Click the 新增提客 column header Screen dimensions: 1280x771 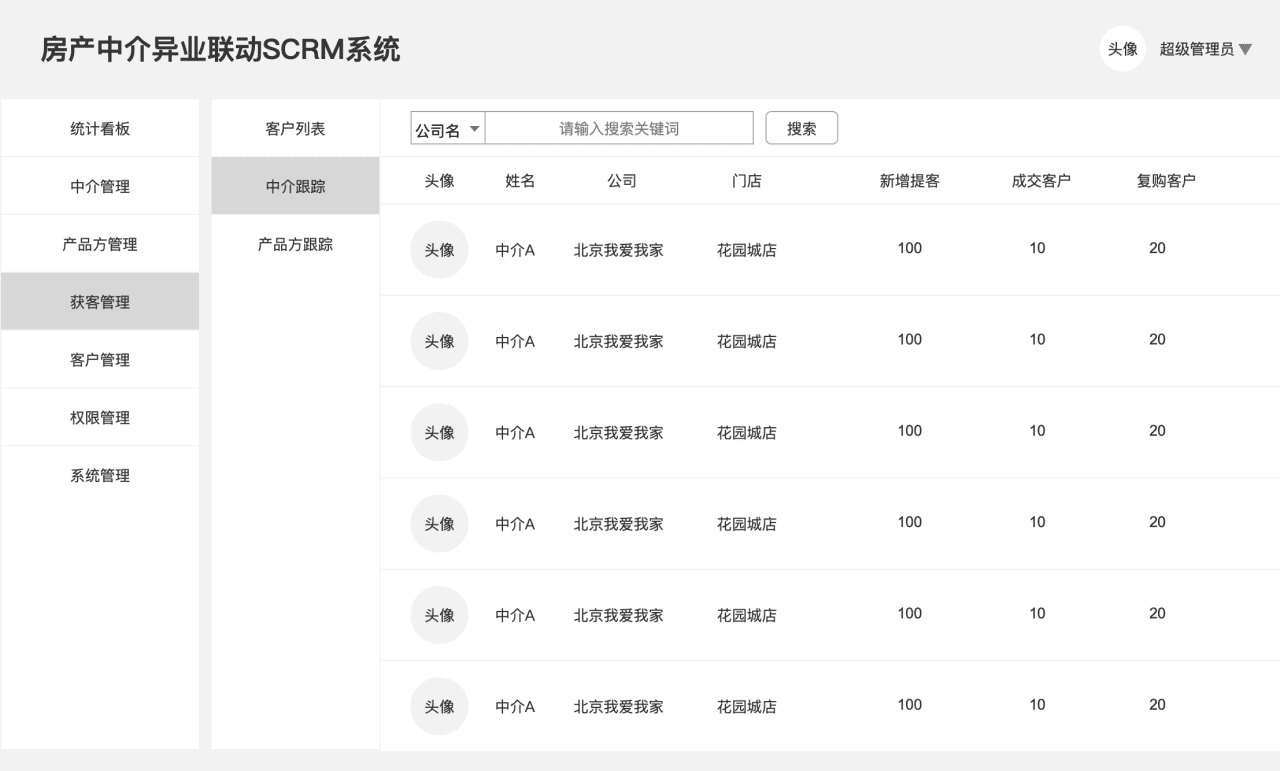click(x=909, y=181)
